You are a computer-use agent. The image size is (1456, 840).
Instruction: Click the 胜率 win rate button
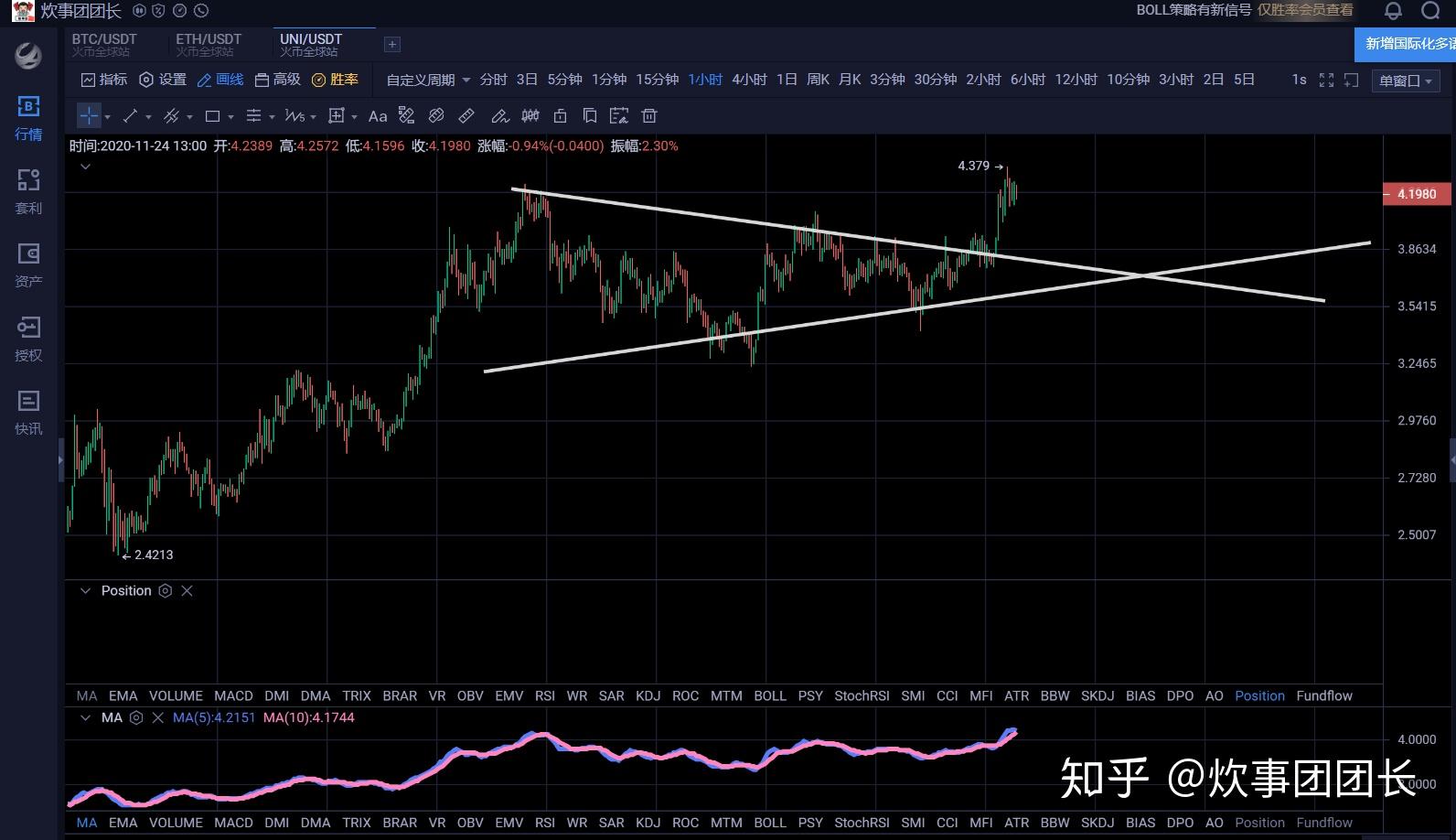point(336,80)
